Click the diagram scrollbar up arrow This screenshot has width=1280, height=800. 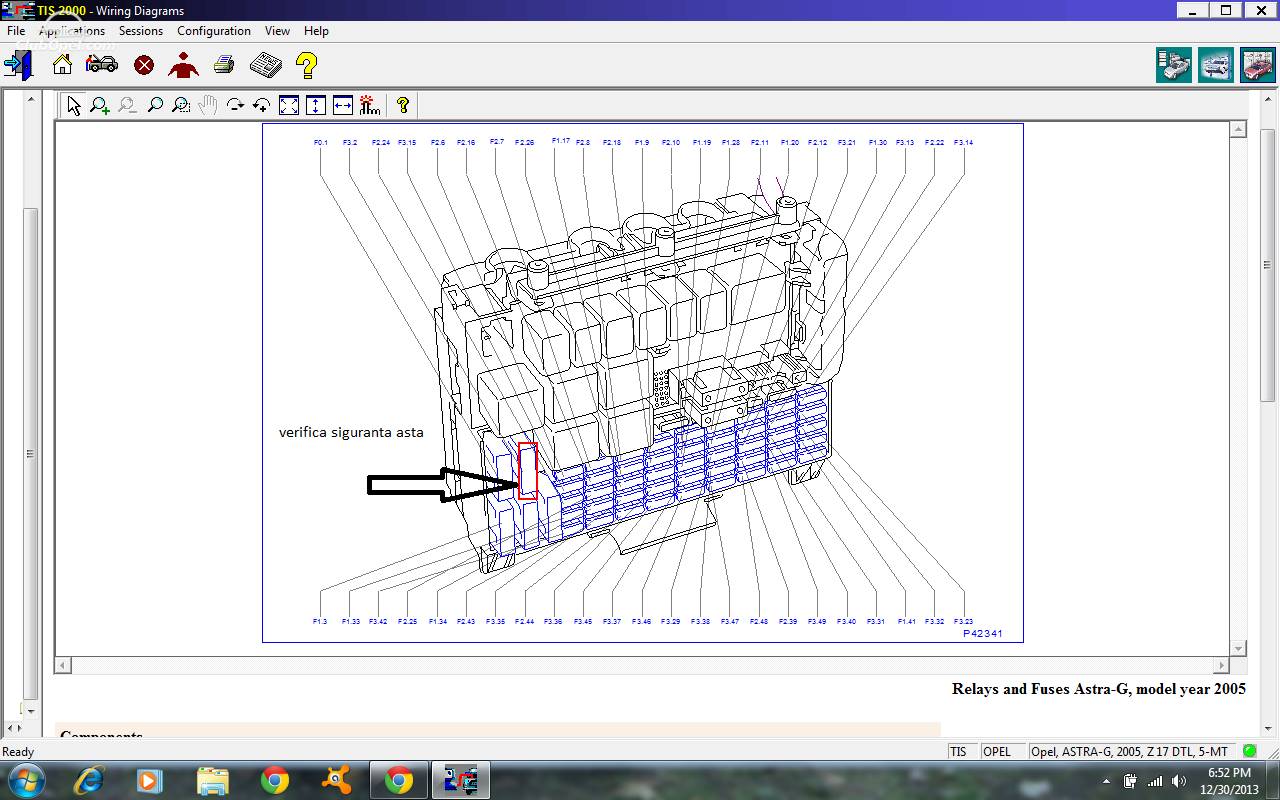click(x=1238, y=130)
